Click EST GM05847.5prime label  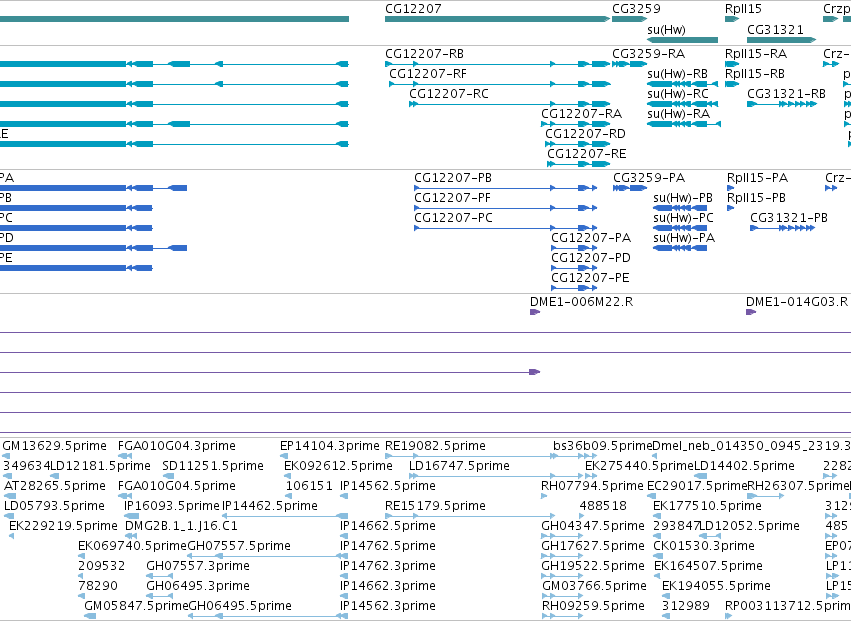point(136,606)
